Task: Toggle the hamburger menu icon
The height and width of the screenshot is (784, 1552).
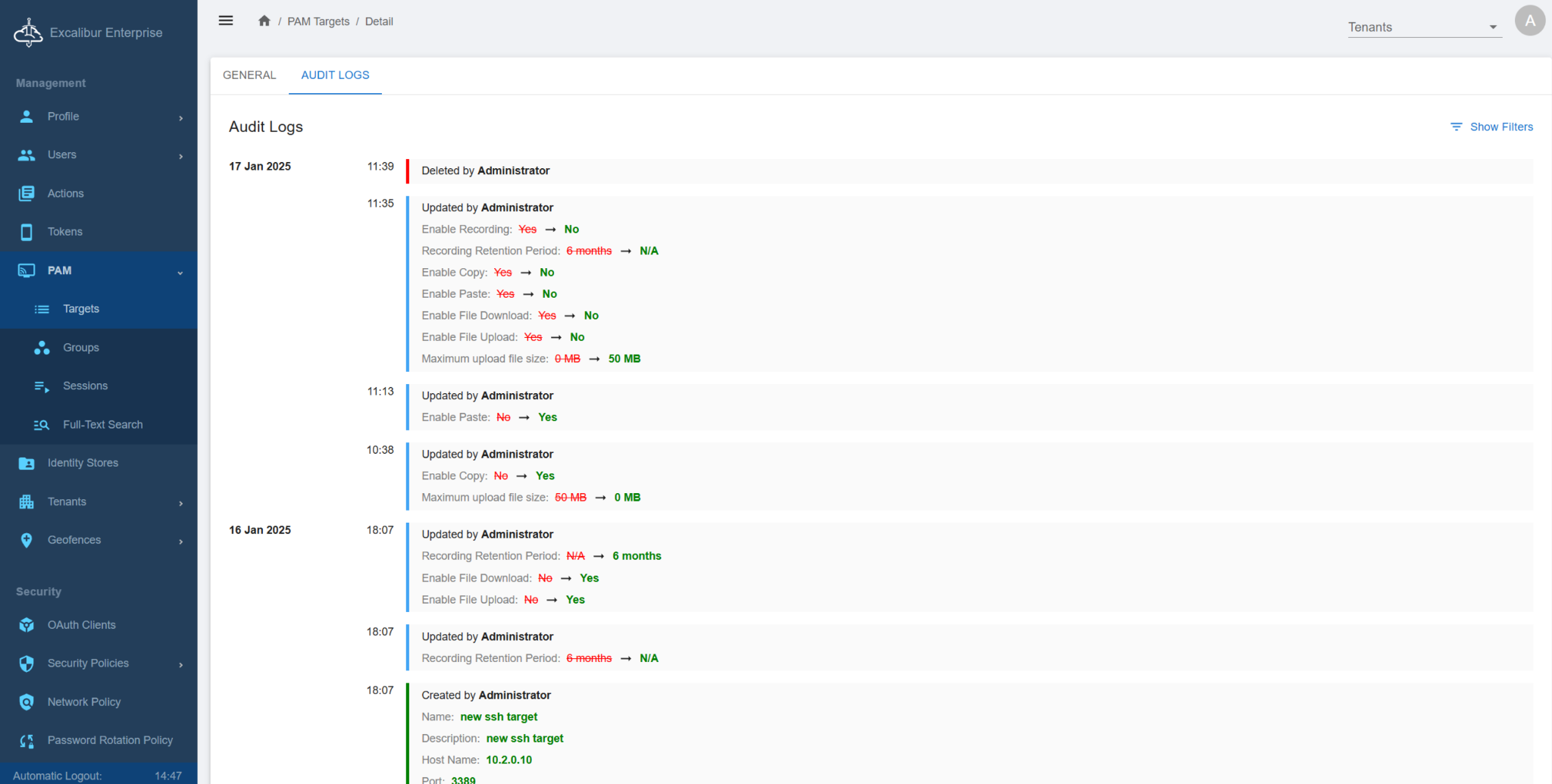Action: click(x=226, y=20)
